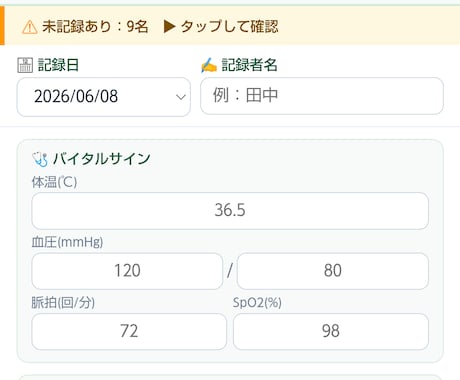Click the calendar icon beside 記録日
This screenshot has height=380, width=460.
[x=25, y=65]
